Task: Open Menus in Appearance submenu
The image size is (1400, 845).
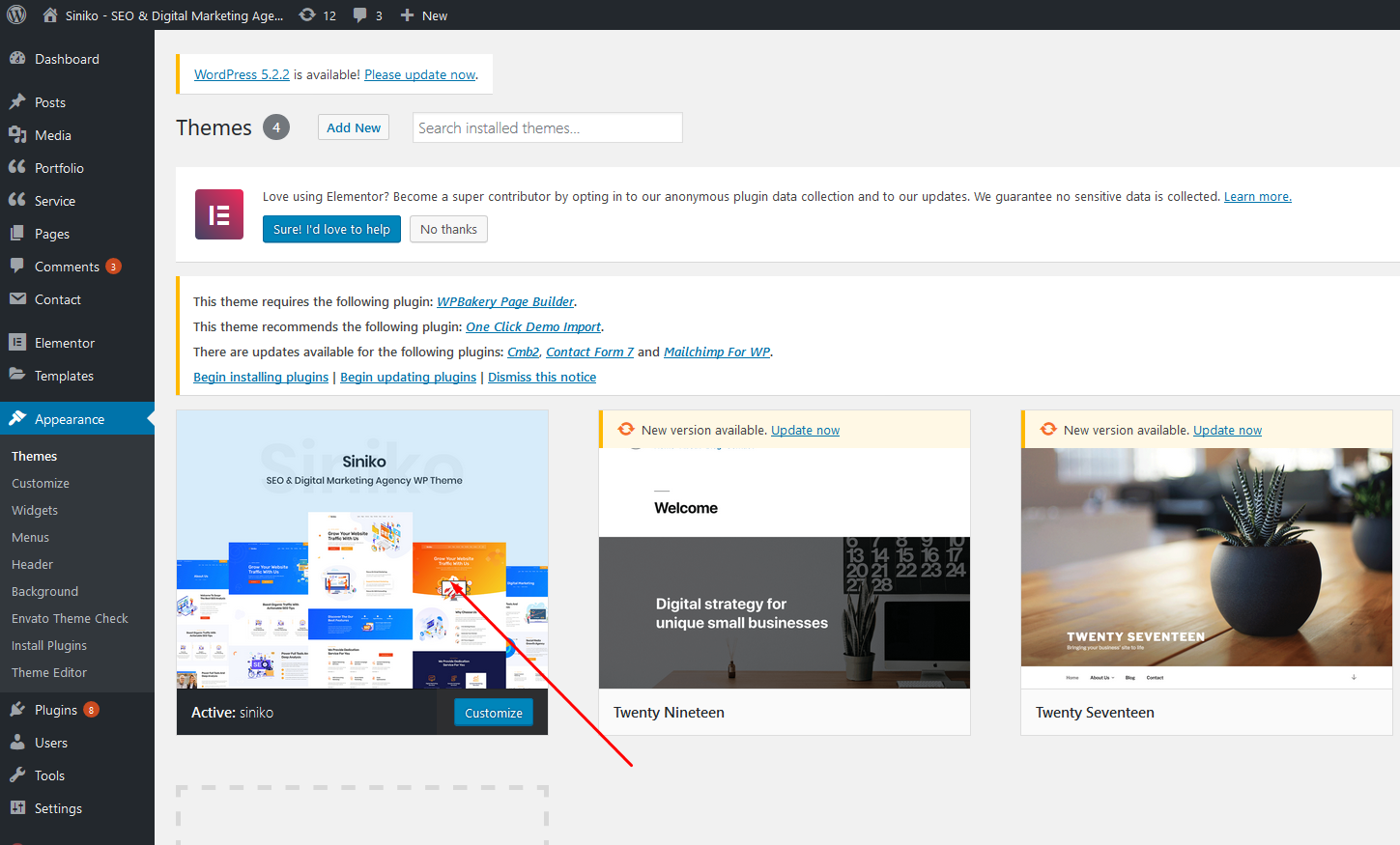Action: [30, 537]
